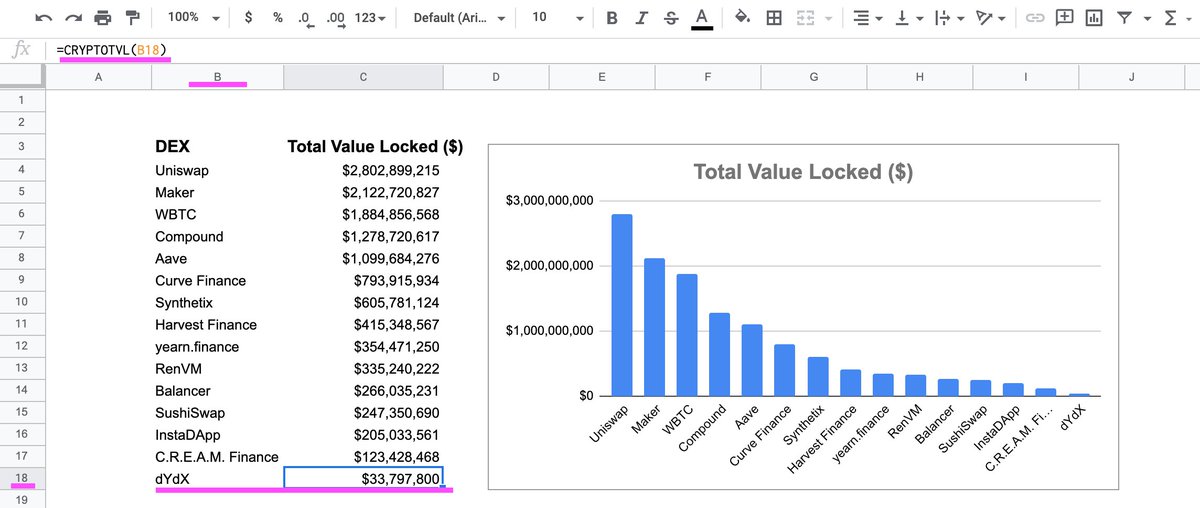Insert a link
The height and width of the screenshot is (508, 1200).
point(1036,18)
